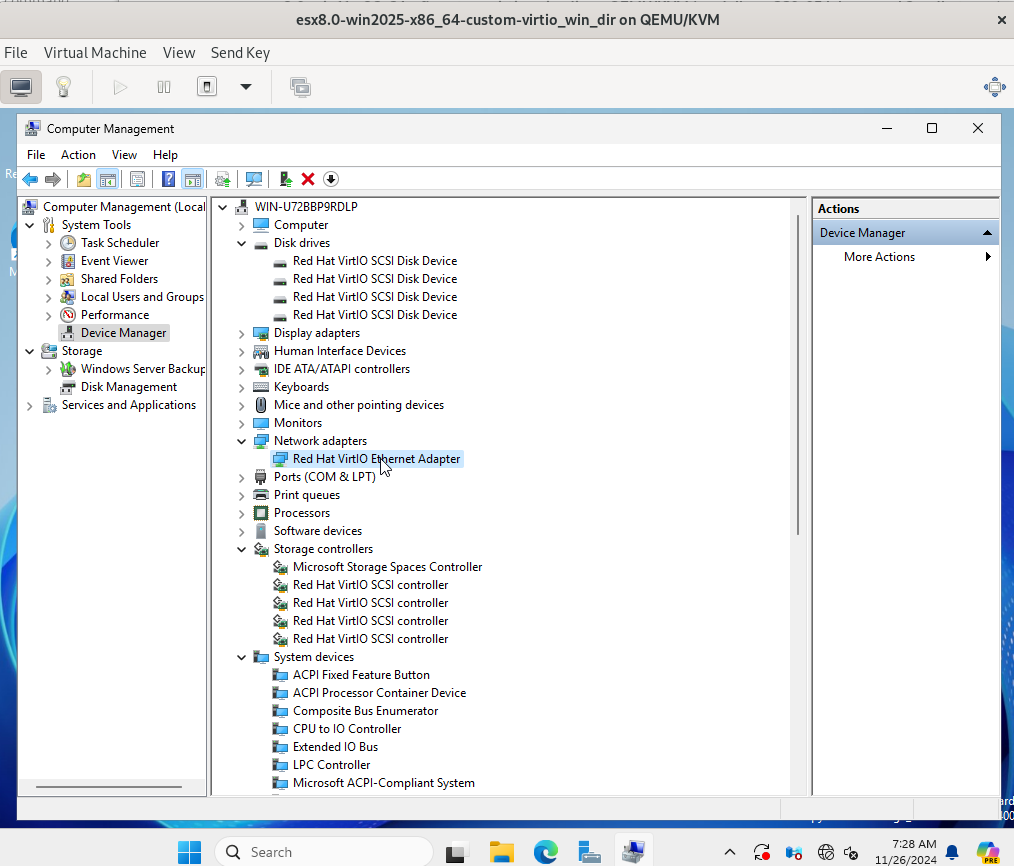Toggle the Show/Hide Console Tree button

click(107, 179)
